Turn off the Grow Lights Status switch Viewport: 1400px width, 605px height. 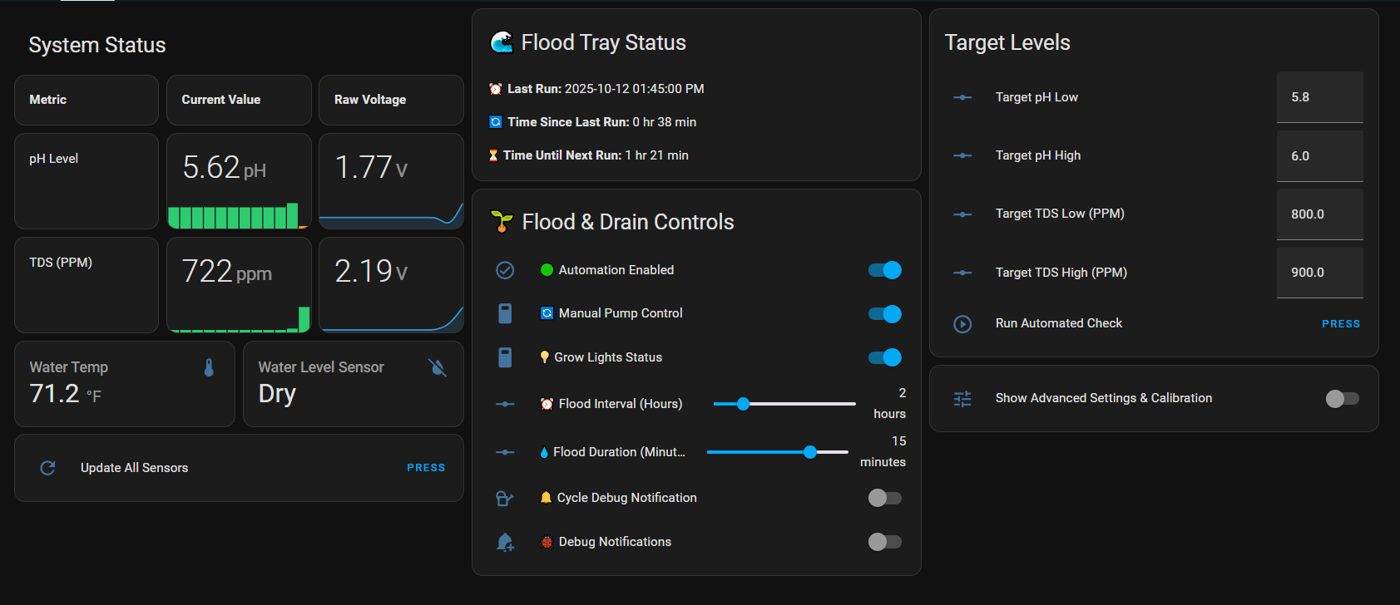[884, 357]
